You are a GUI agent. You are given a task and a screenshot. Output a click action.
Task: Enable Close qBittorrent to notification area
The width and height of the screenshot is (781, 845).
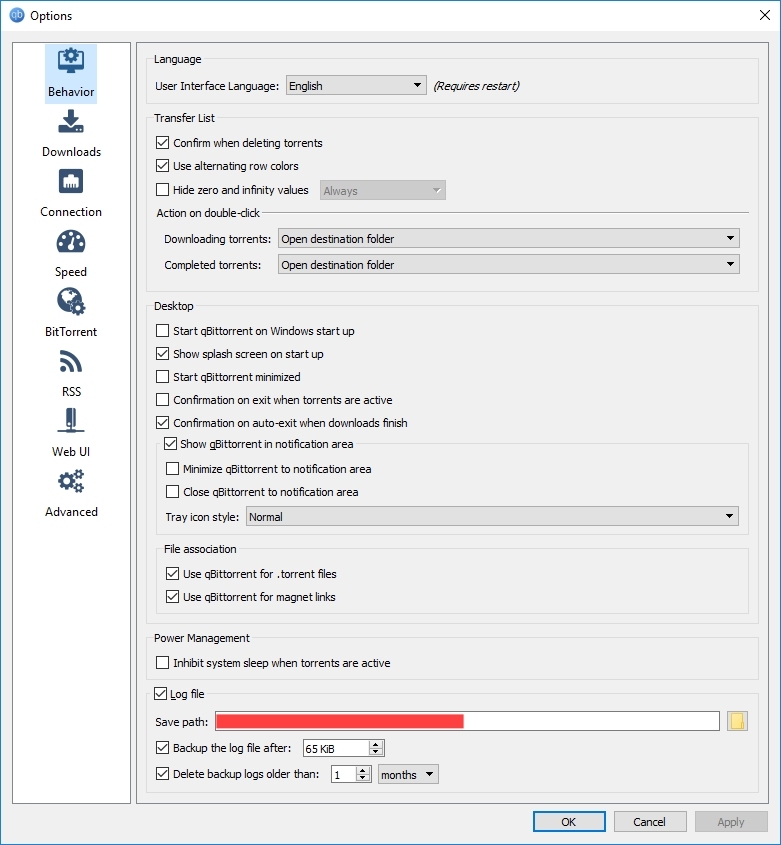172,492
